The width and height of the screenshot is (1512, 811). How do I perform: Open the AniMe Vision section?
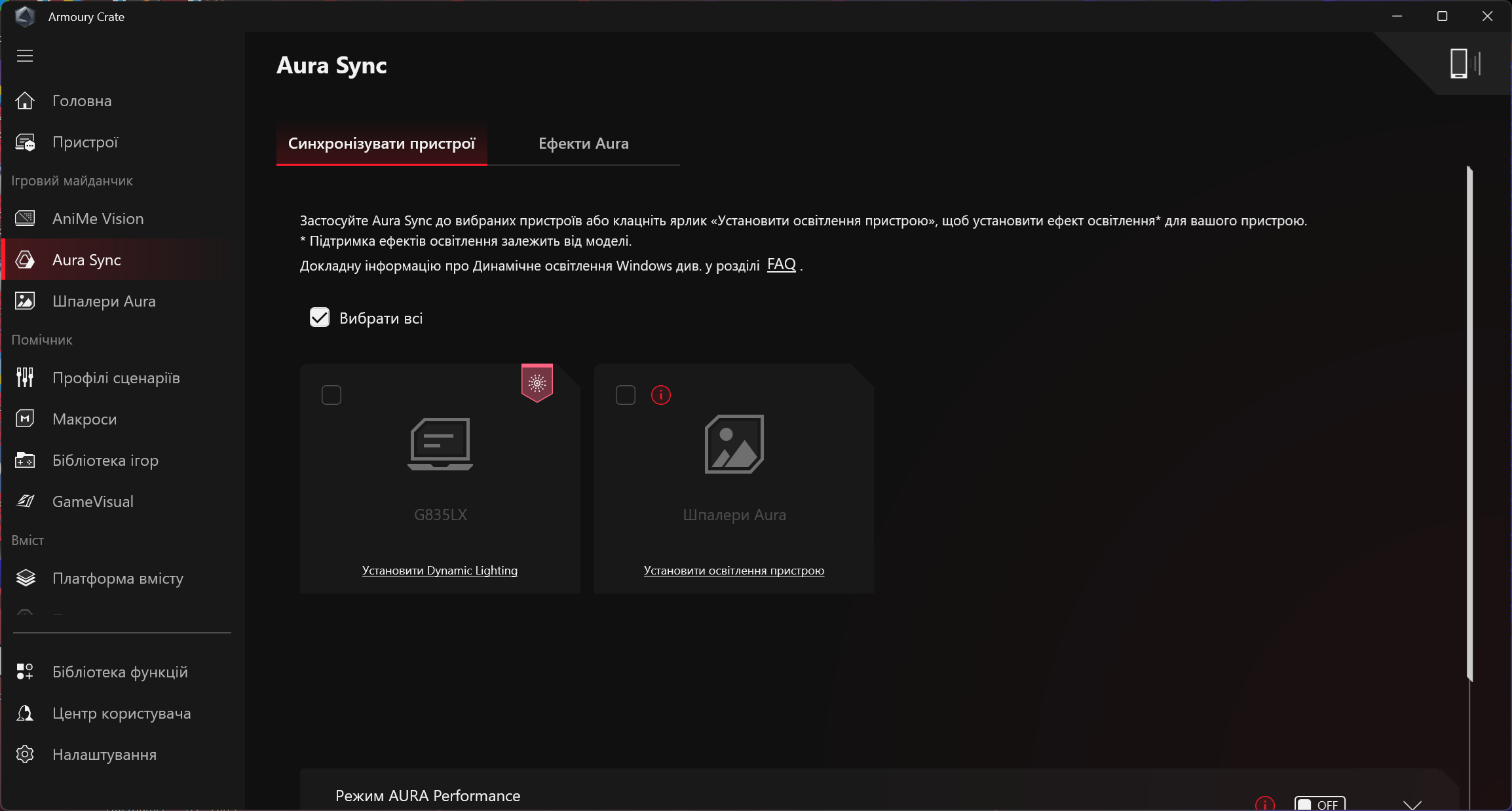pyautogui.click(x=98, y=219)
